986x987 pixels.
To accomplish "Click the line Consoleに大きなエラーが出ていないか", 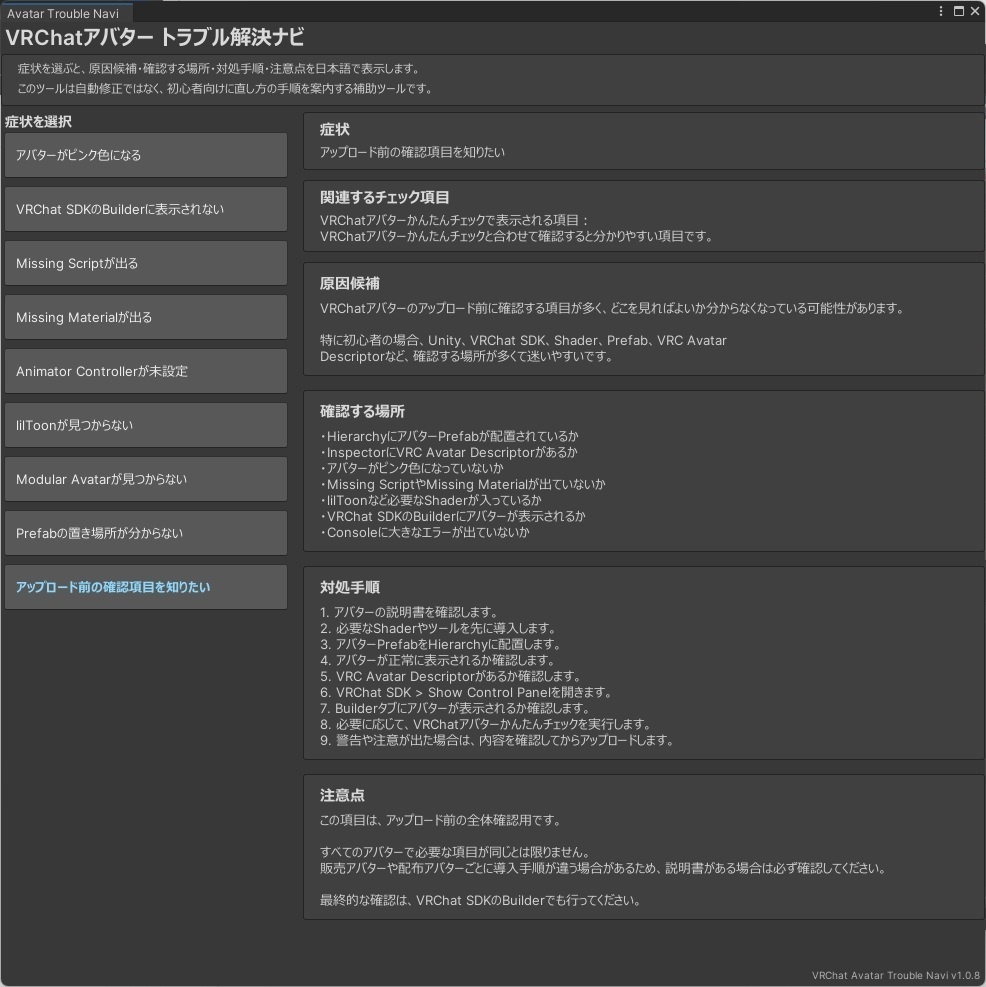I will coord(425,533).
